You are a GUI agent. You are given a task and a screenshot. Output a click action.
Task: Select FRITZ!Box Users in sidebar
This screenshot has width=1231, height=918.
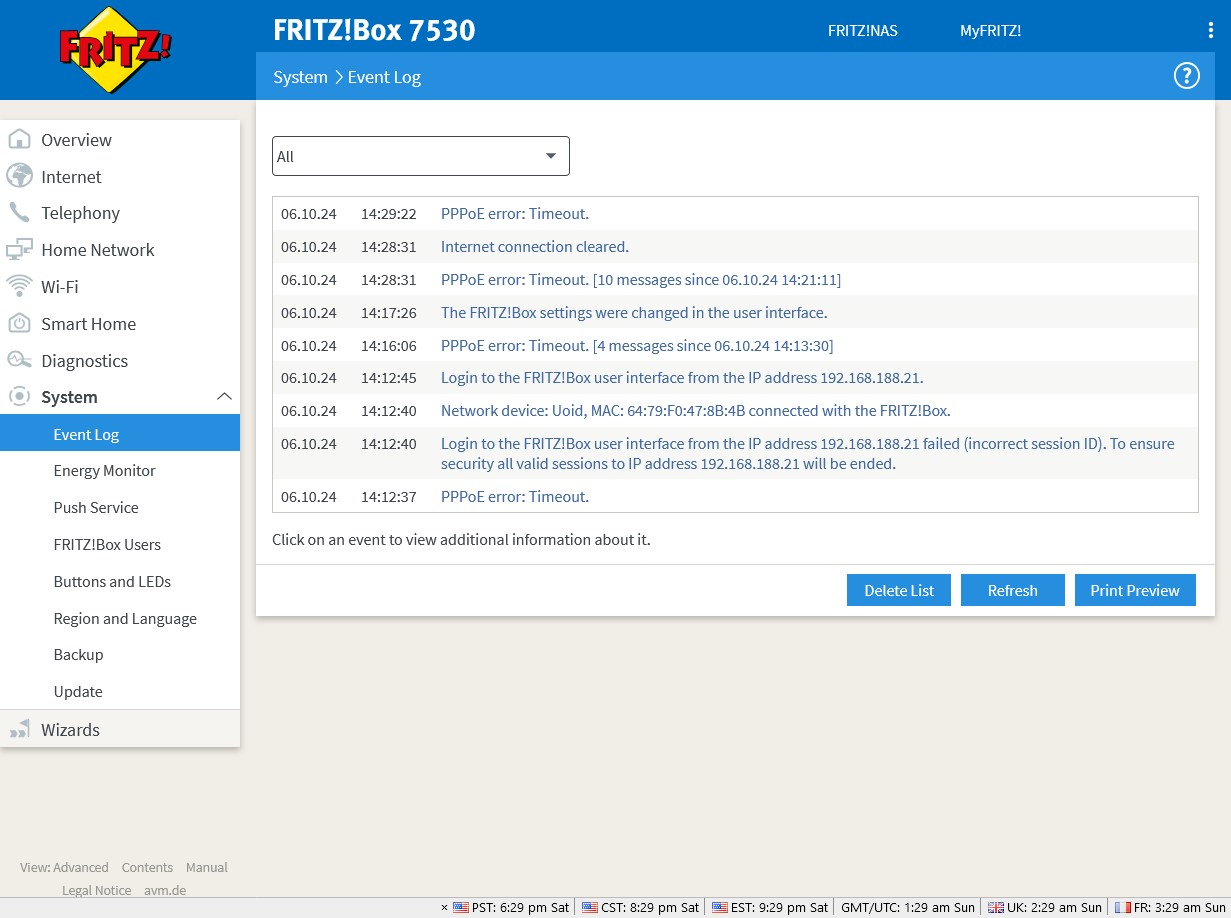[x=107, y=544]
